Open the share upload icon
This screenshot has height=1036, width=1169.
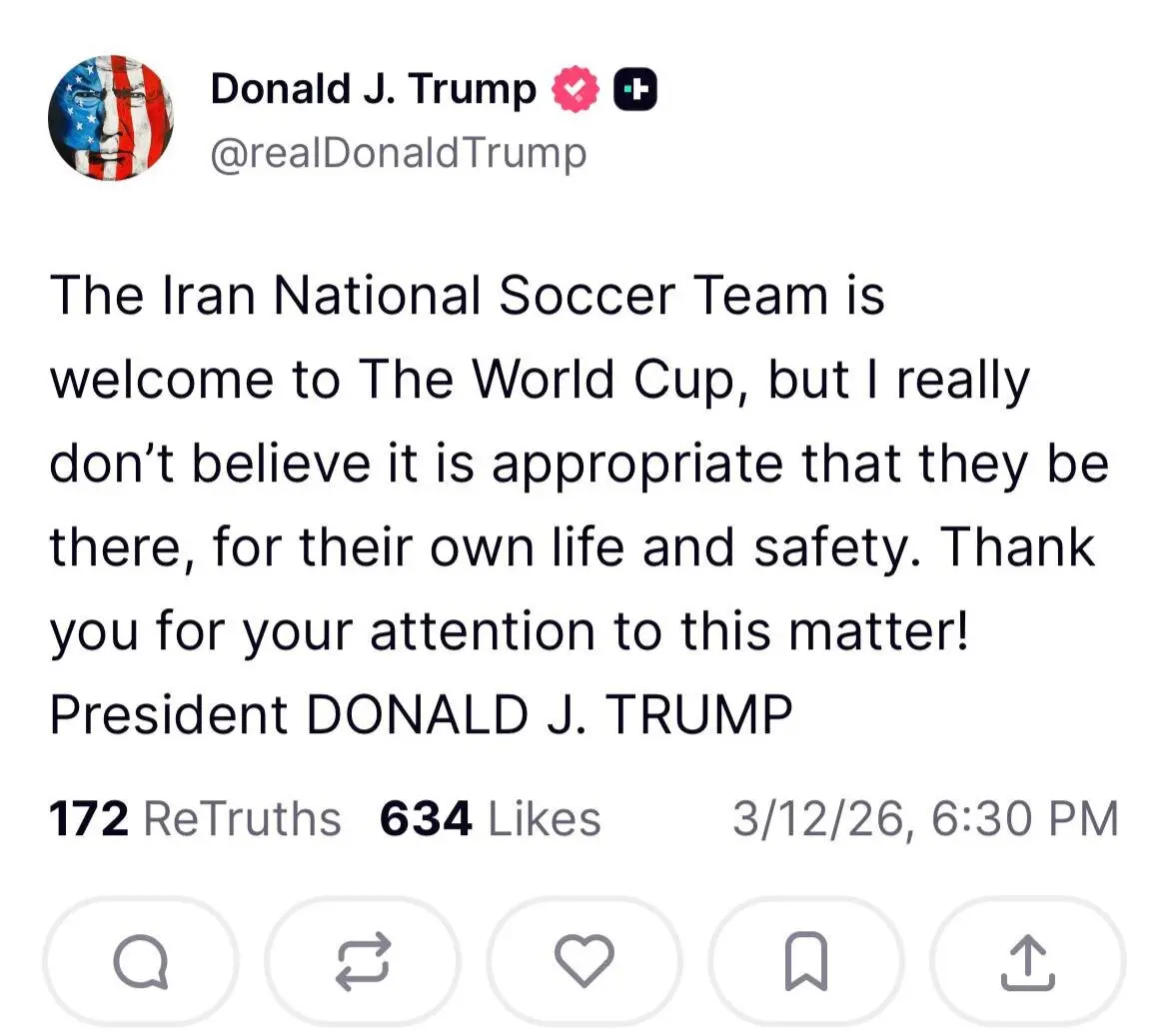tap(1027, 961)
